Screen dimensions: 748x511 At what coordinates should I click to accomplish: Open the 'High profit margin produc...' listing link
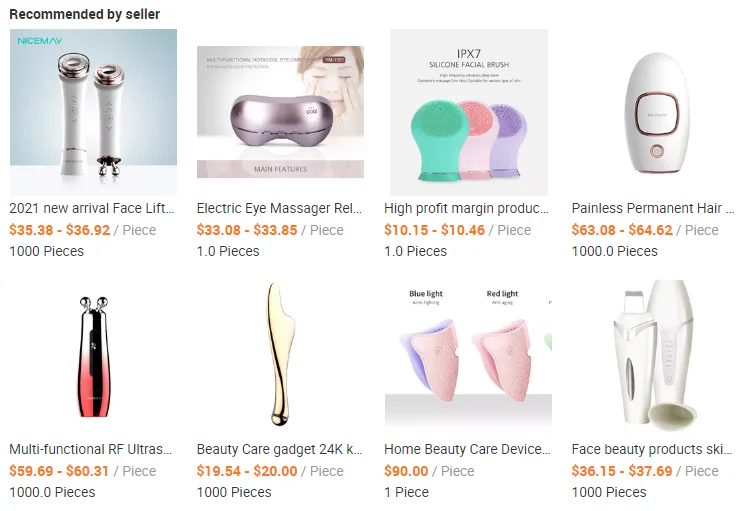pos(467,208)
